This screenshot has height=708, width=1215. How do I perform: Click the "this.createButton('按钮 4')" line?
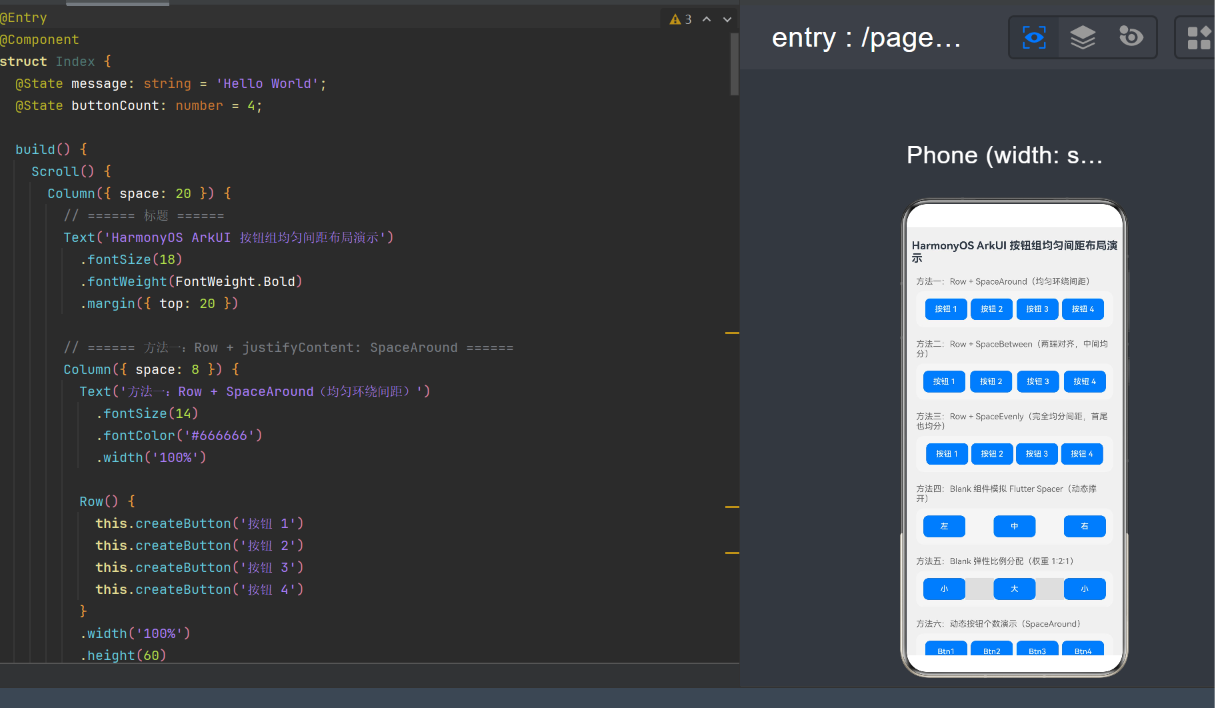[199, 589]
